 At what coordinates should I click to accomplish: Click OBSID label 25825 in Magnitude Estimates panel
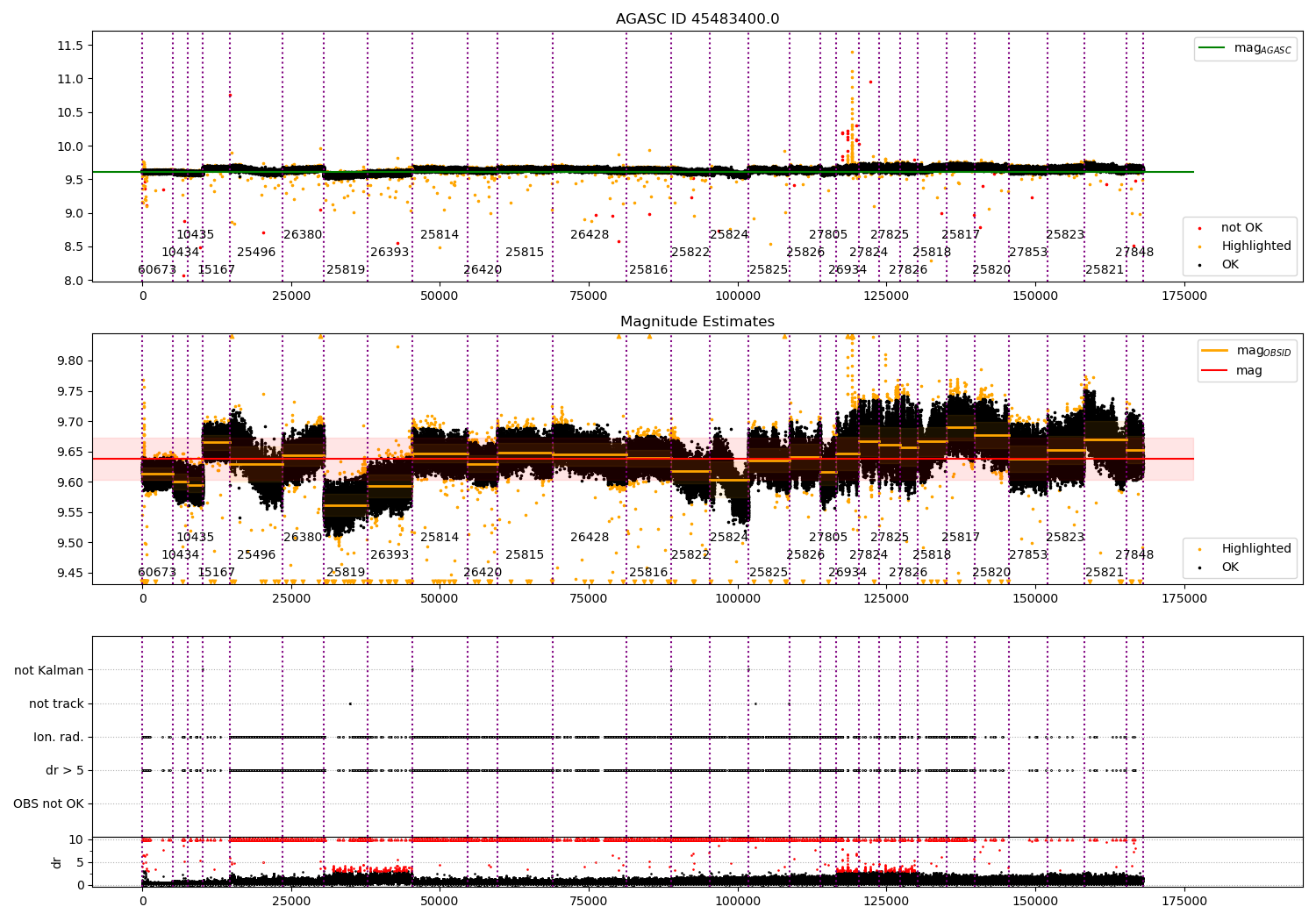769,573
